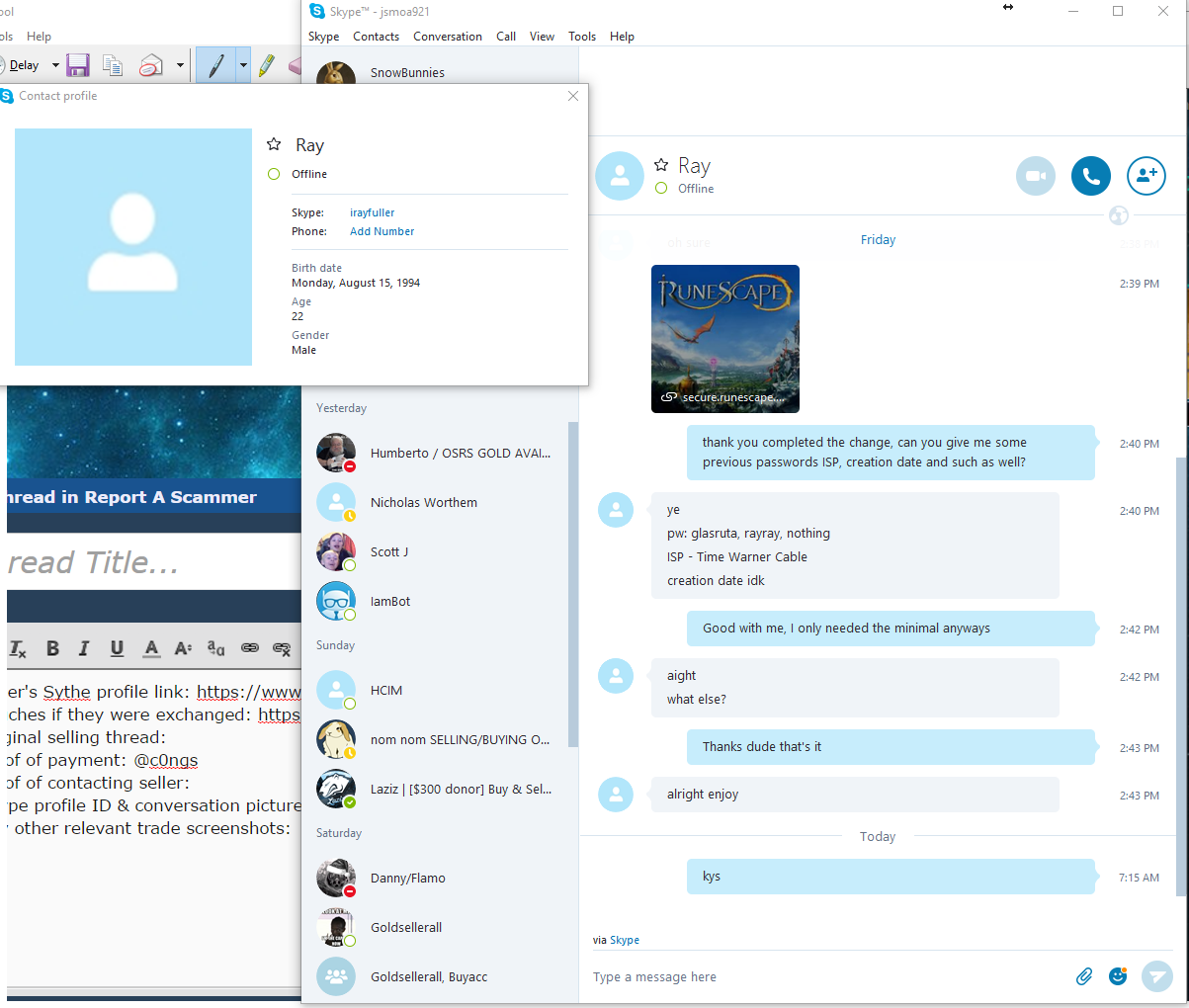
Task: Click the Thread Title input field
Action: coord(154,562)
